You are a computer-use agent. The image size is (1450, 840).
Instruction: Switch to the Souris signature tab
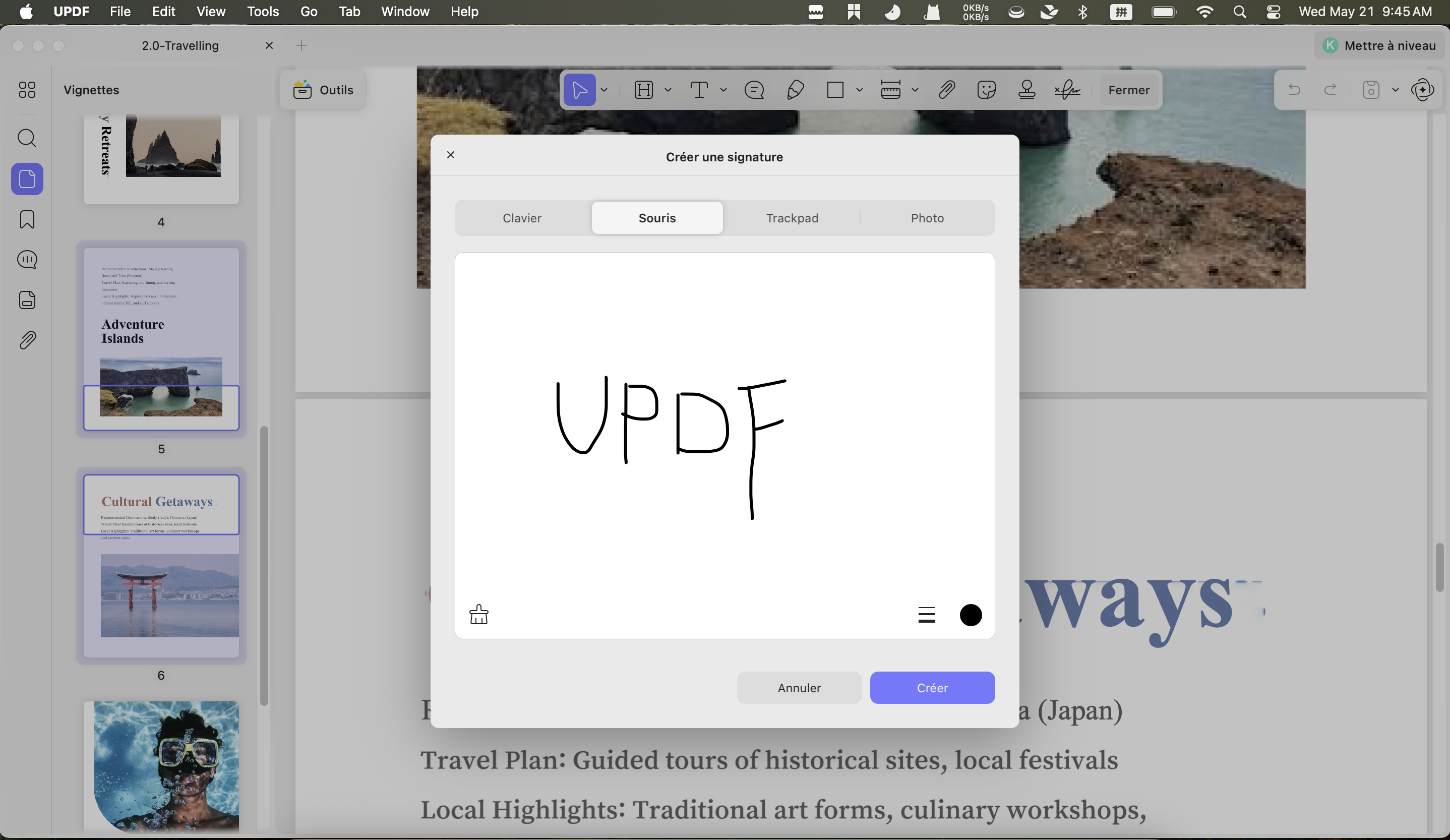tap(657, 218)
